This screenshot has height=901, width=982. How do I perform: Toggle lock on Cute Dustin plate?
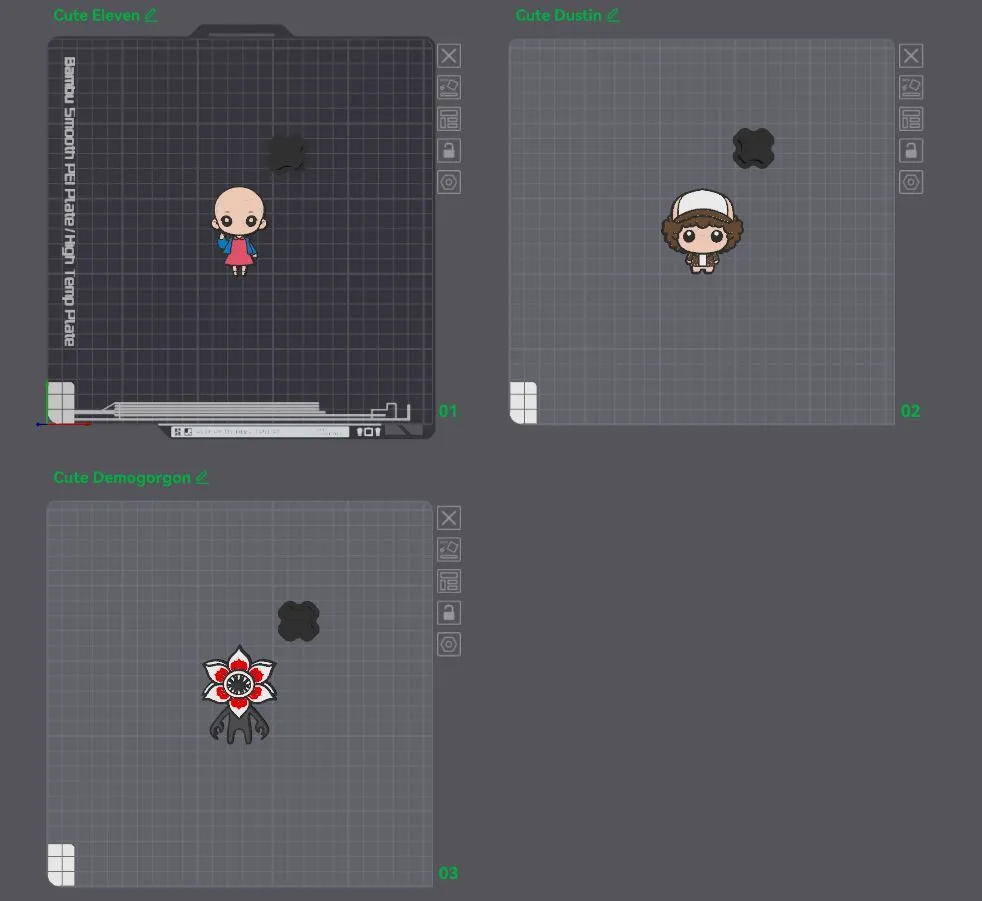click(911, 150)
